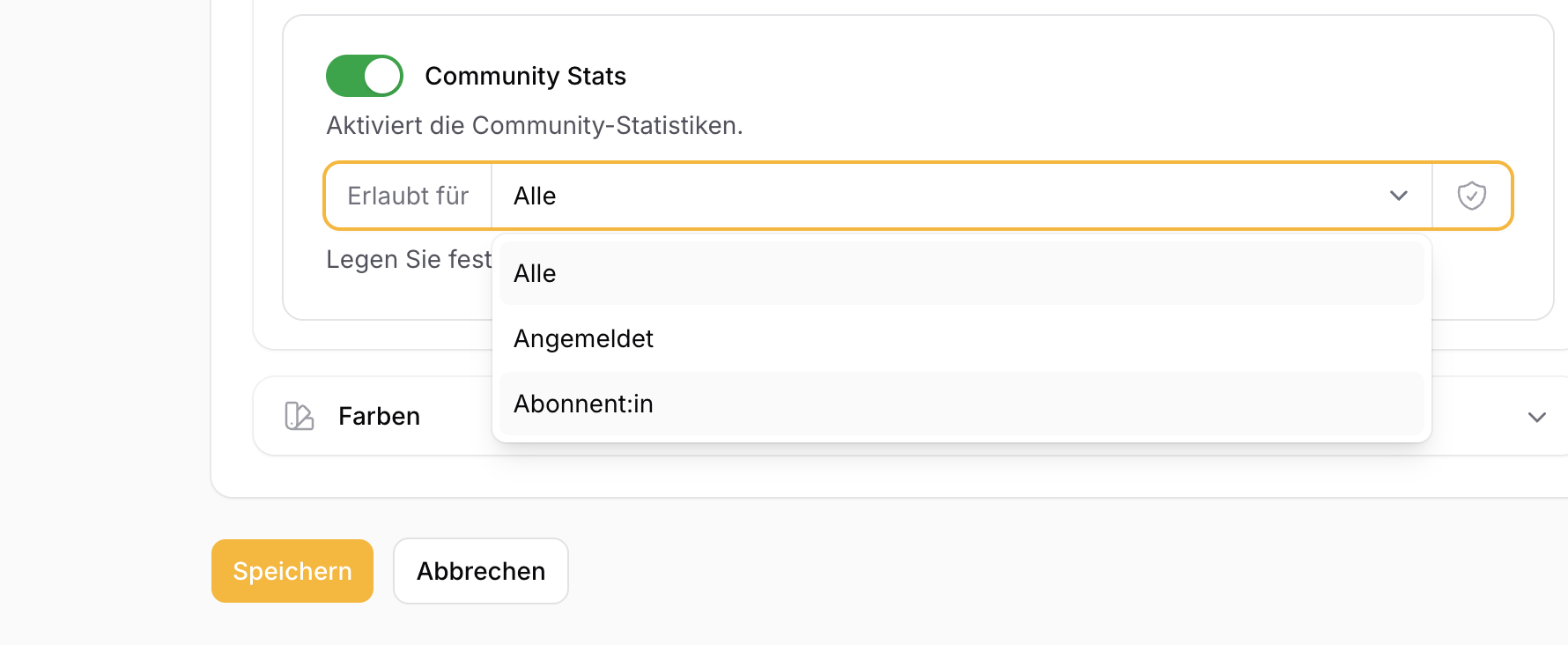This screenshot has height=645, width=1568.
Task: Disable the Community Stats toggle
Action: 364,76
